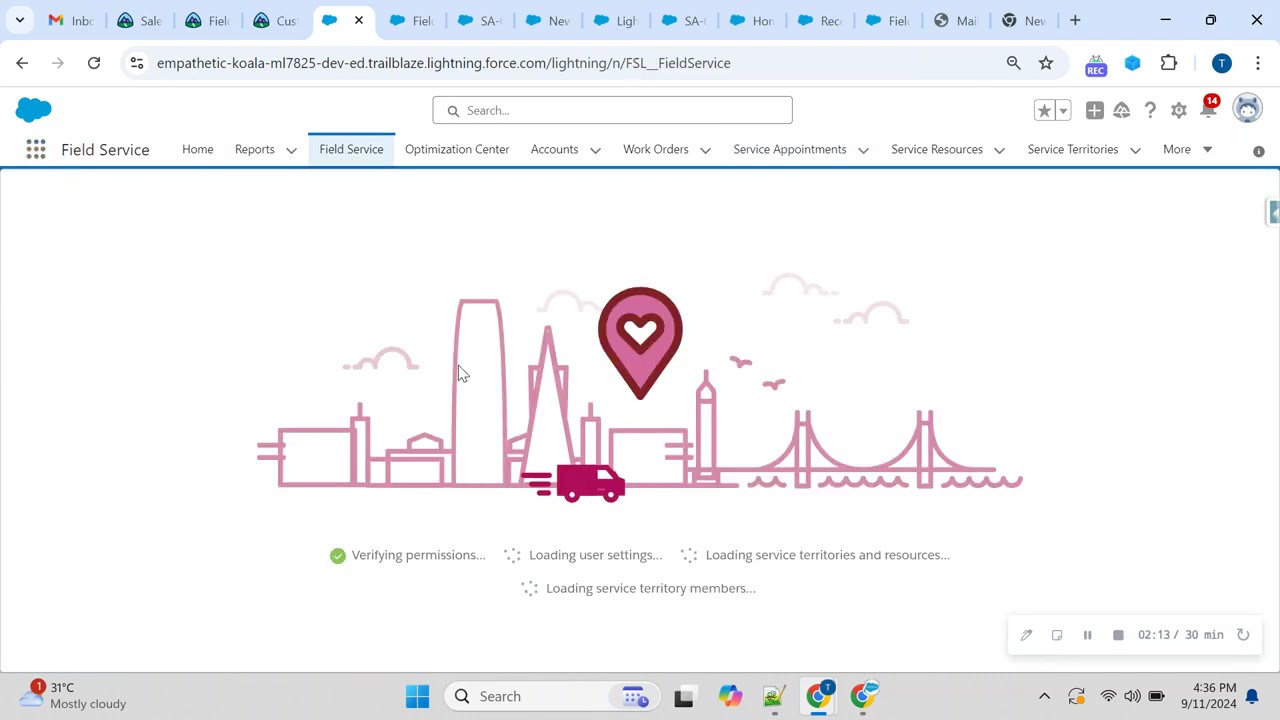This screenshot has height=720, width=1280.
Task: Restart recording with the circular arrow
Action: pyautogui.click(x=1243, y=635)
